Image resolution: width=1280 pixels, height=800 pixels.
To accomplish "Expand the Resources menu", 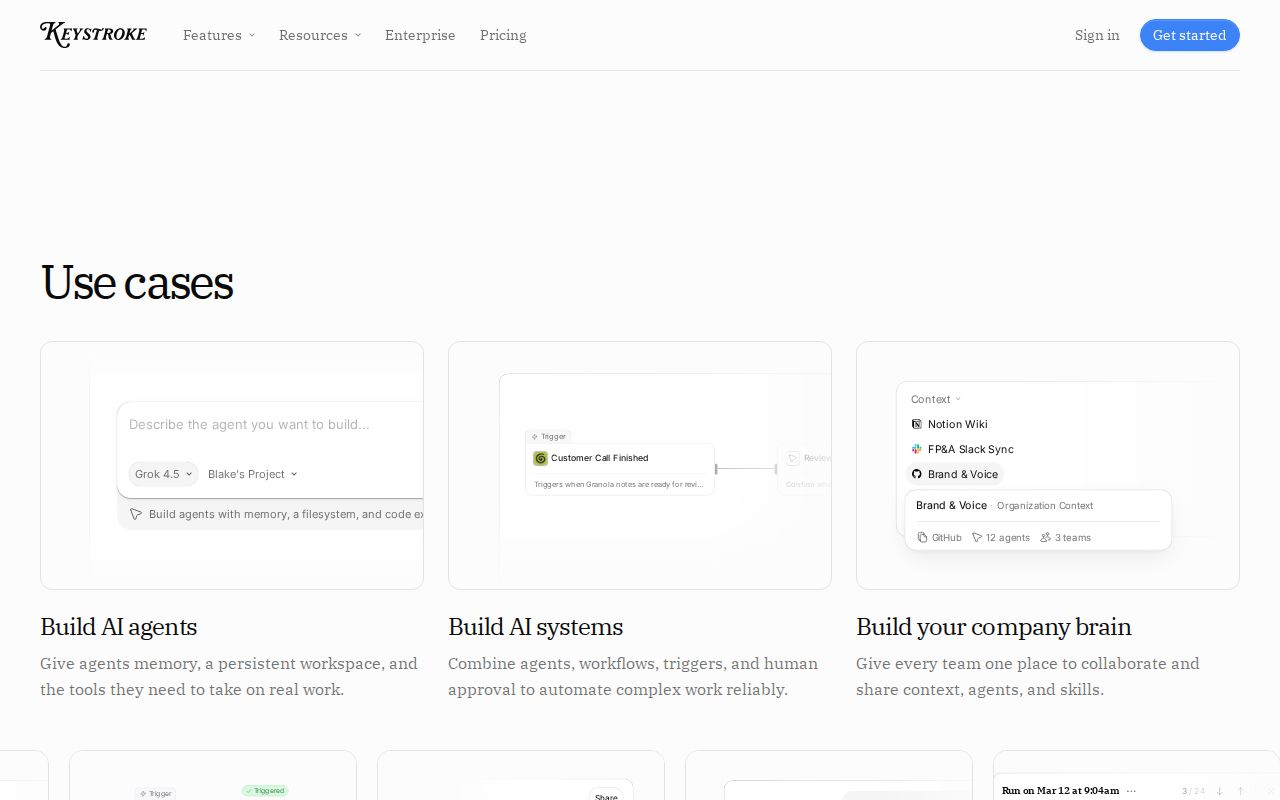I will pos(320,35).
